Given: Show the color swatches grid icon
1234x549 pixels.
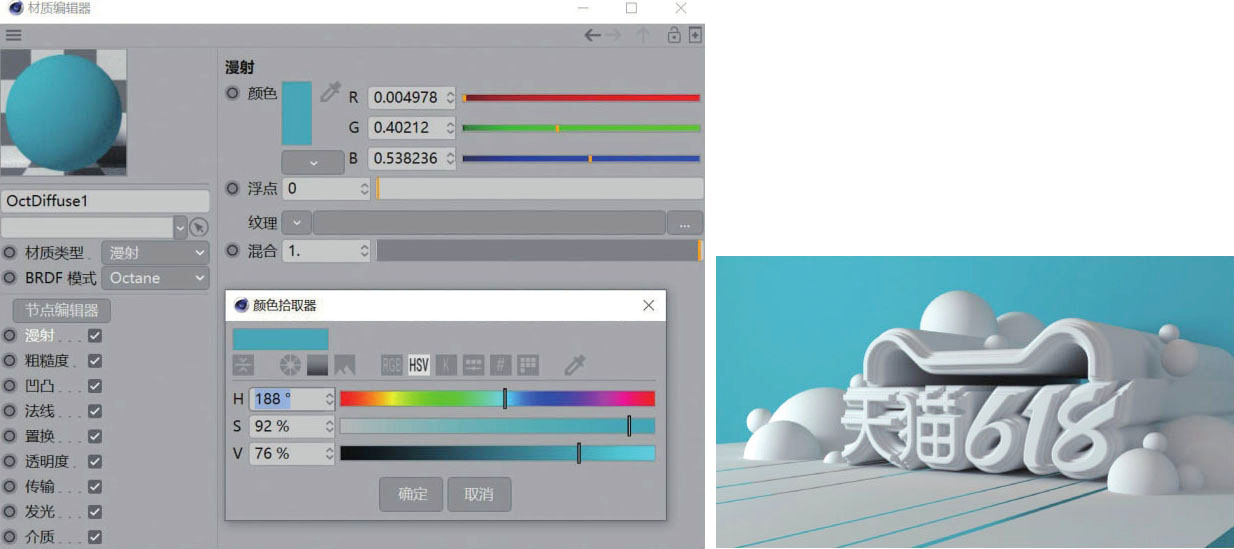Looking at the screenshot, I should 528,365.
